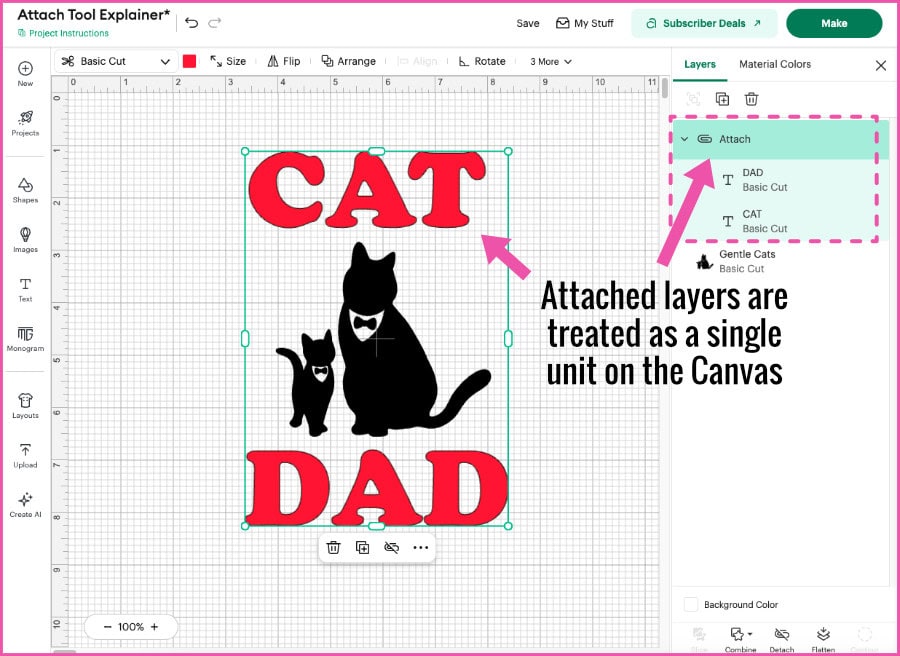Click the Attach group header row
Image resolution: width=900 pixels, height=656 pixels.
tap(779, 139)
